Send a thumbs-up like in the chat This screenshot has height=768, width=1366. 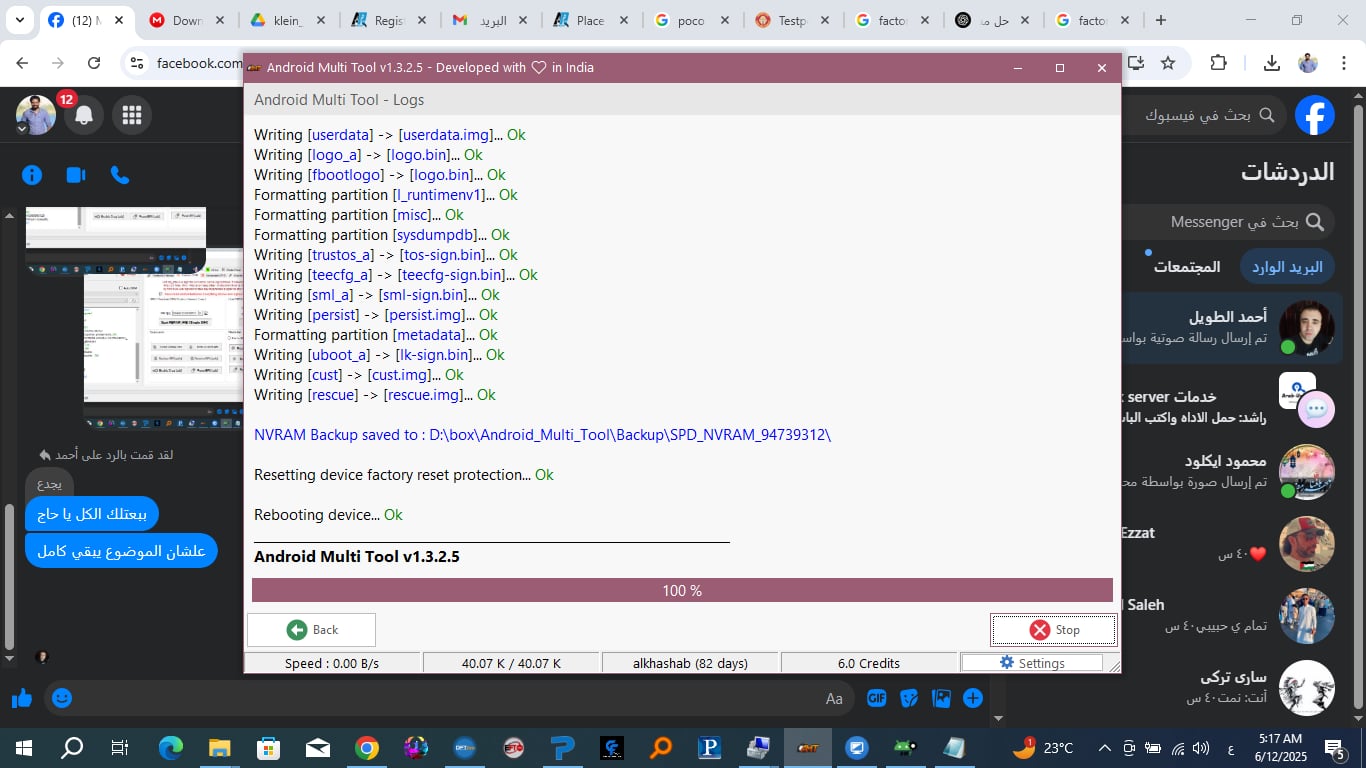click(x=22, y=699)
